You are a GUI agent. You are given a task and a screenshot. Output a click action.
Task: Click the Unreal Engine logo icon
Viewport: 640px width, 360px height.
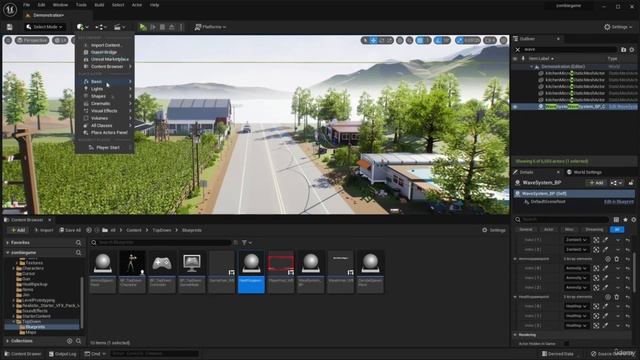[x=10, y=9]
